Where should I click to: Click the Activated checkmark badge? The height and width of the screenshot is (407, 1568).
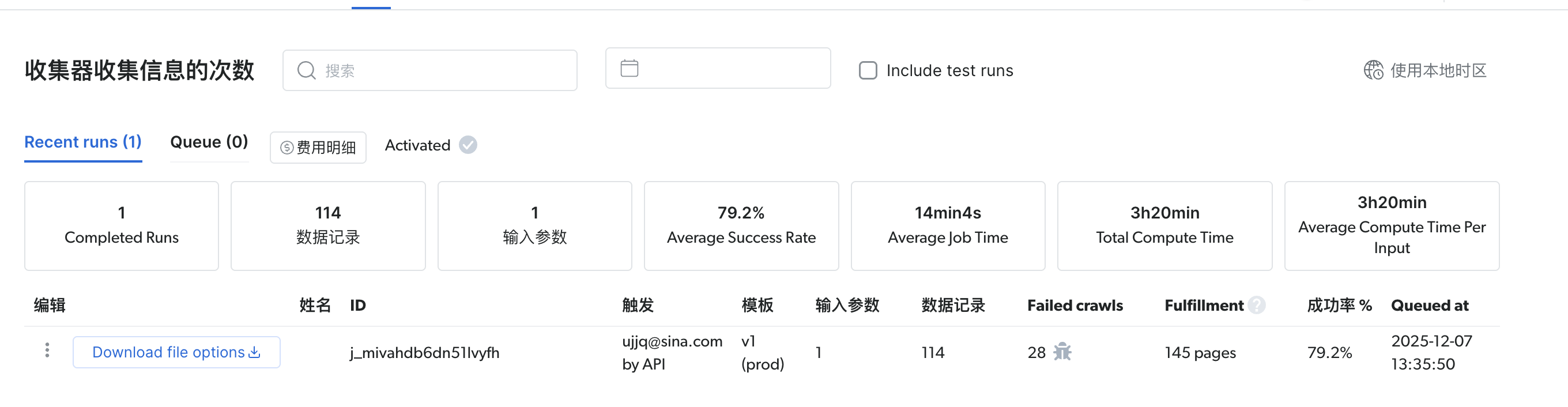(468, 145)
